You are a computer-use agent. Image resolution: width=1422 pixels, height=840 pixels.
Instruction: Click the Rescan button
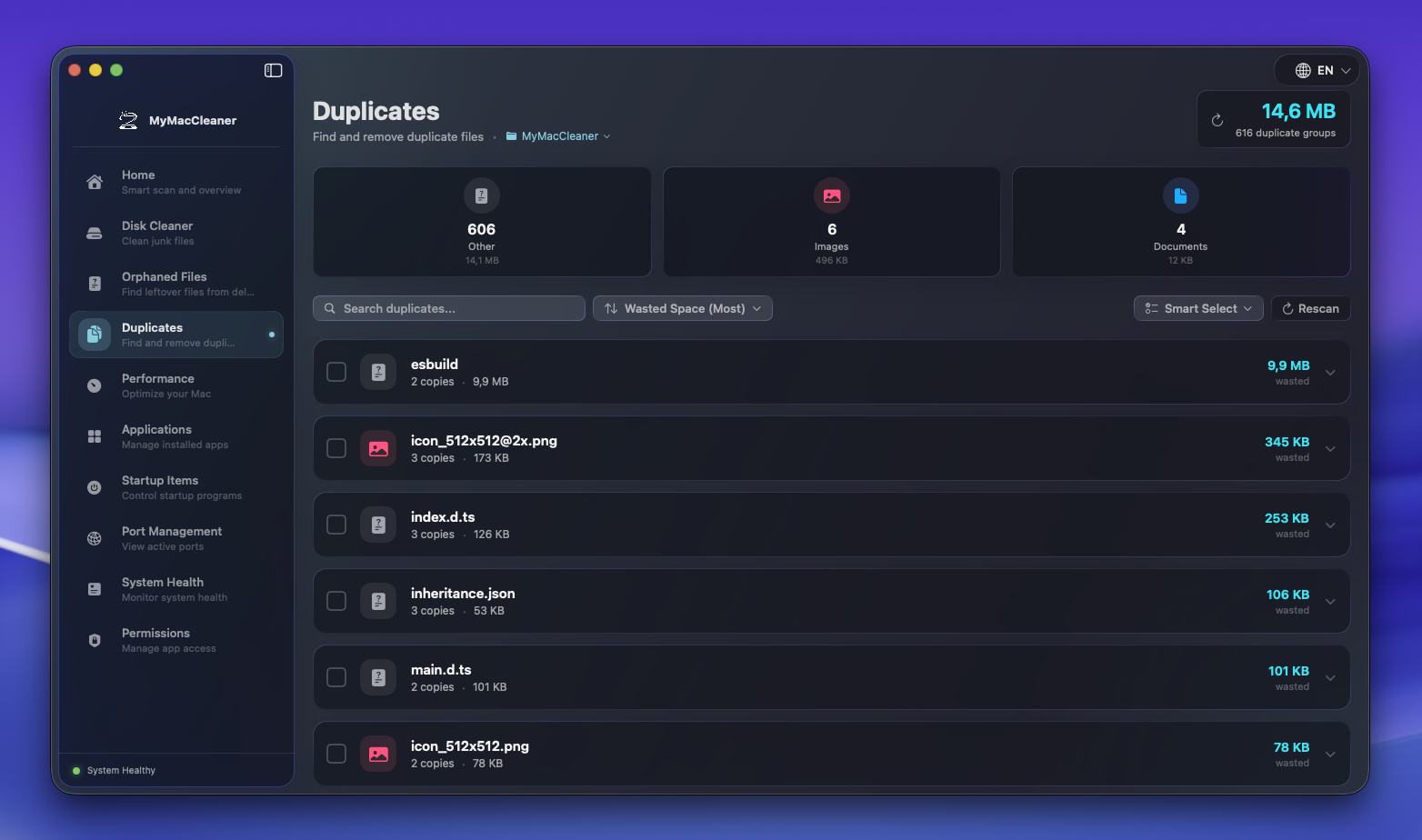coord(1310,308)
